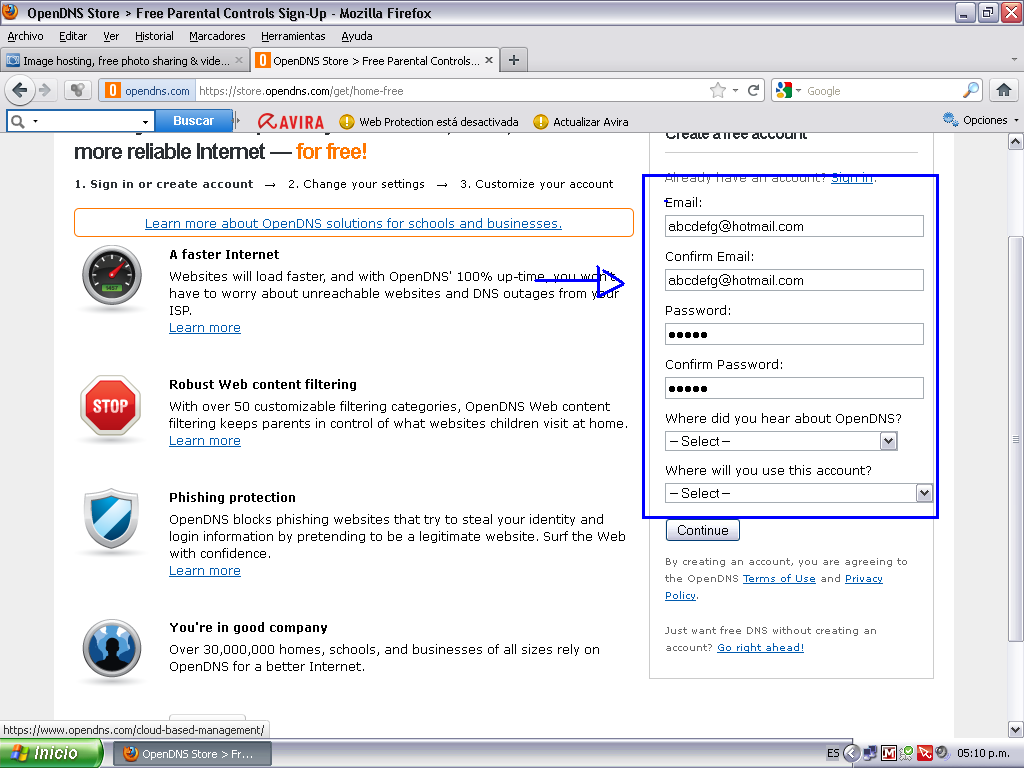This screenshot has height=768, width=1024.
Task: Open the Ver menu
Action: (x=111, y=36)
